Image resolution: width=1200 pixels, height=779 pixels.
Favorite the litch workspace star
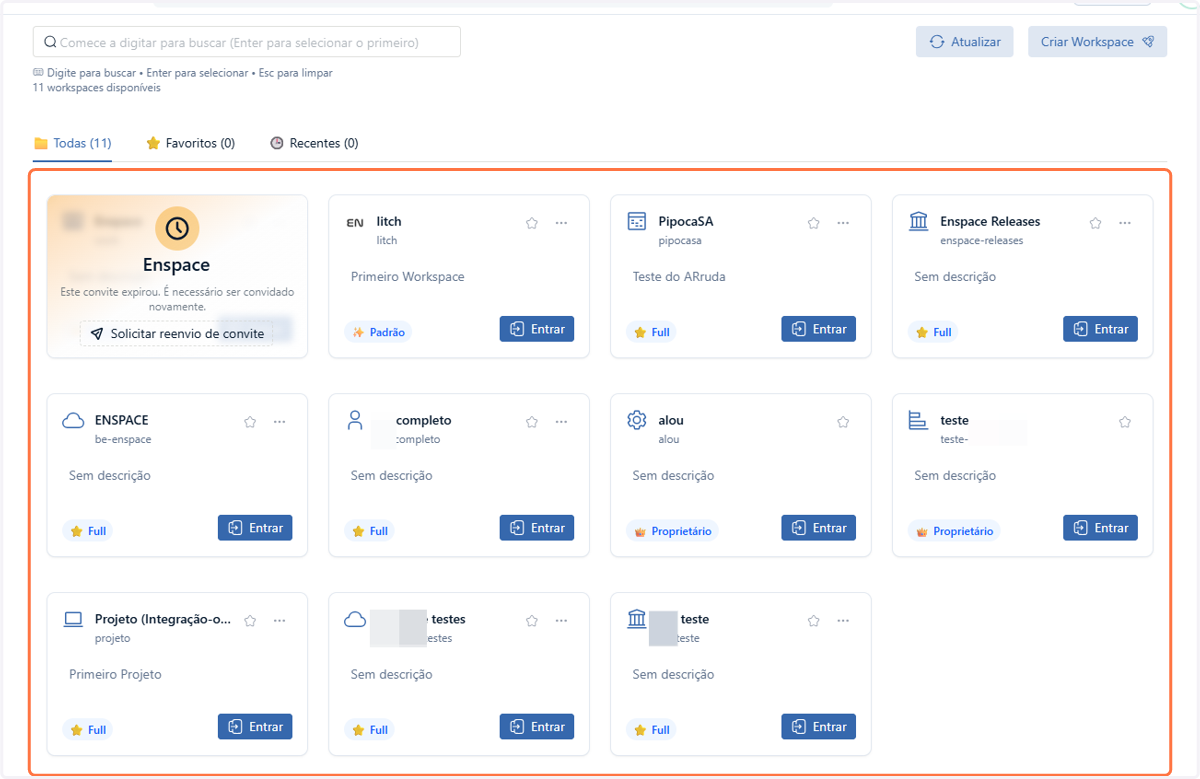click(x=532, y=223)
